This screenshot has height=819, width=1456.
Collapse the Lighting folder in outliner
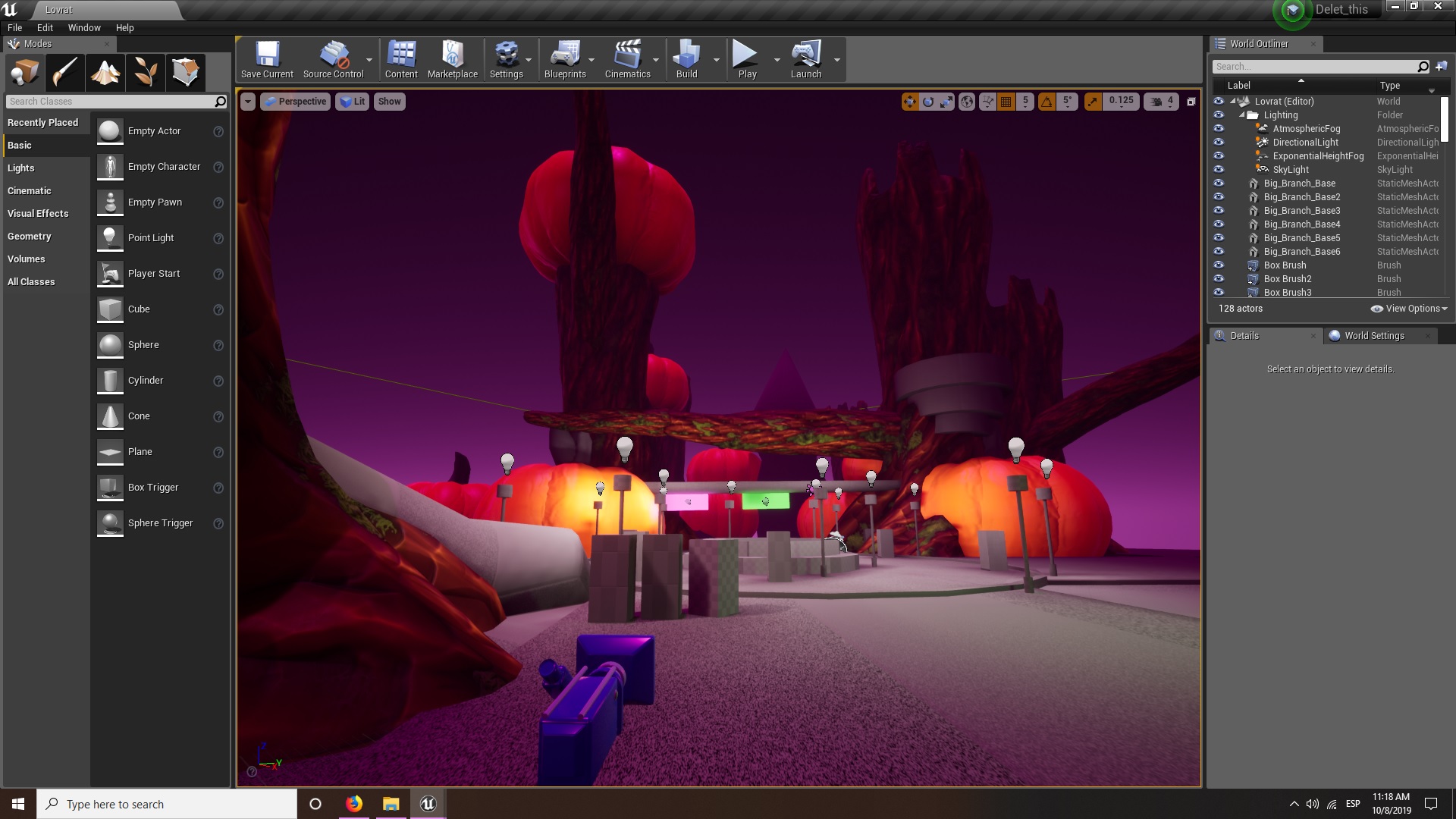tap(1243, 115)
